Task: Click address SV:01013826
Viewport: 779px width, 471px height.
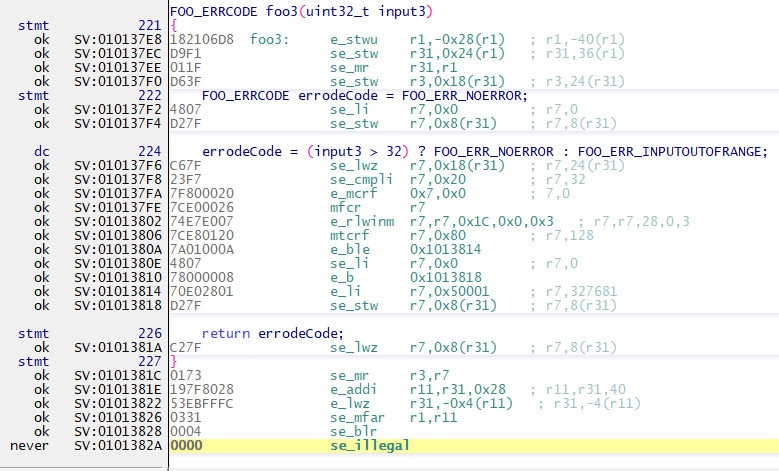Action: (118, 417)
